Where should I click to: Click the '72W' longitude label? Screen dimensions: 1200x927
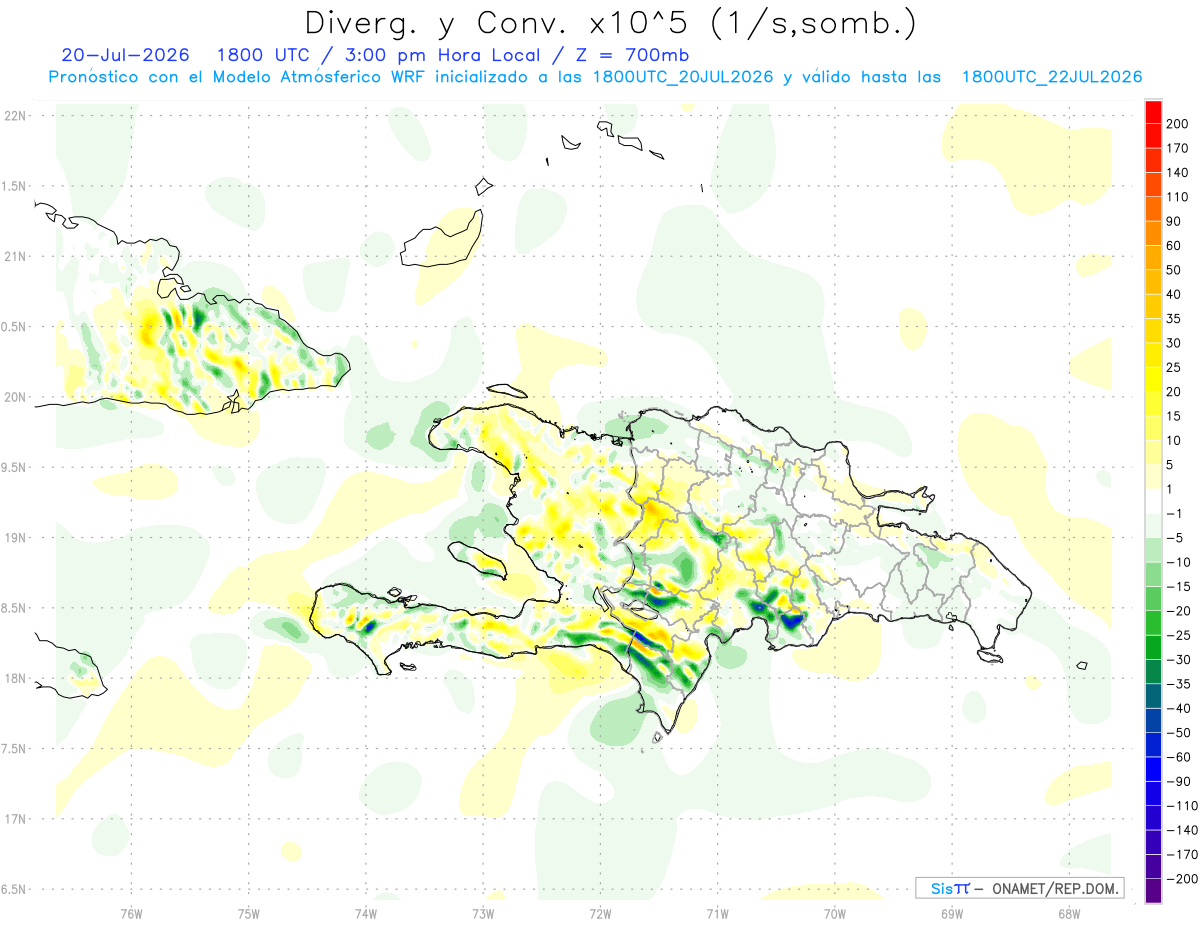(x=600, y=913)
